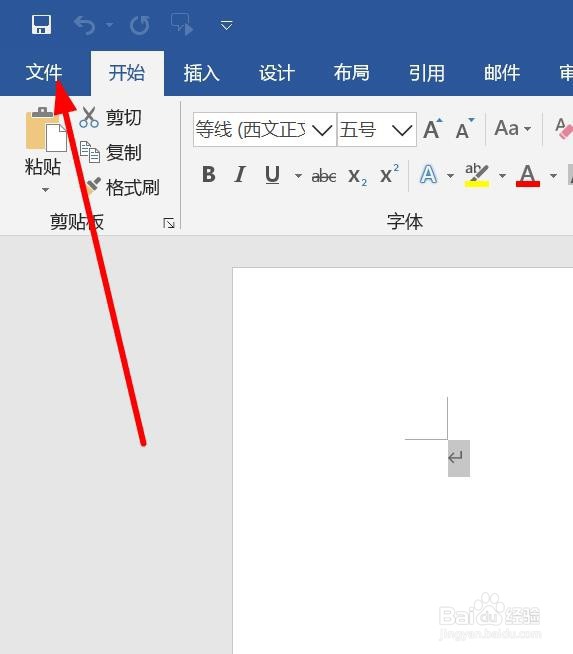Click the touch/mouse mode icon
Viewport: 573px width, 654px height.
pos(182,24)
